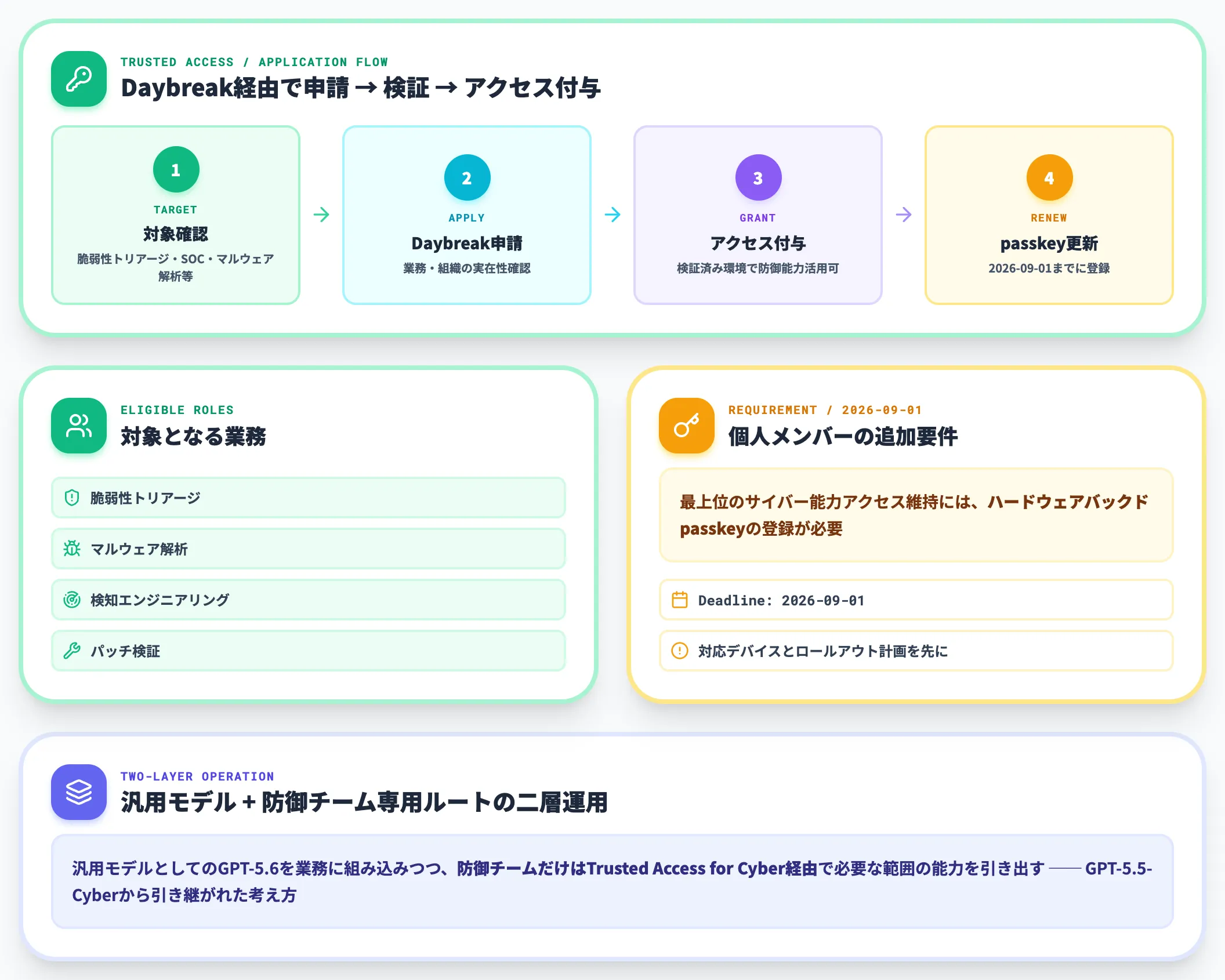This screenshot has width=1225, height=980.
Task: Click the TARGET label in step 1
Action: tap(176, 210)
